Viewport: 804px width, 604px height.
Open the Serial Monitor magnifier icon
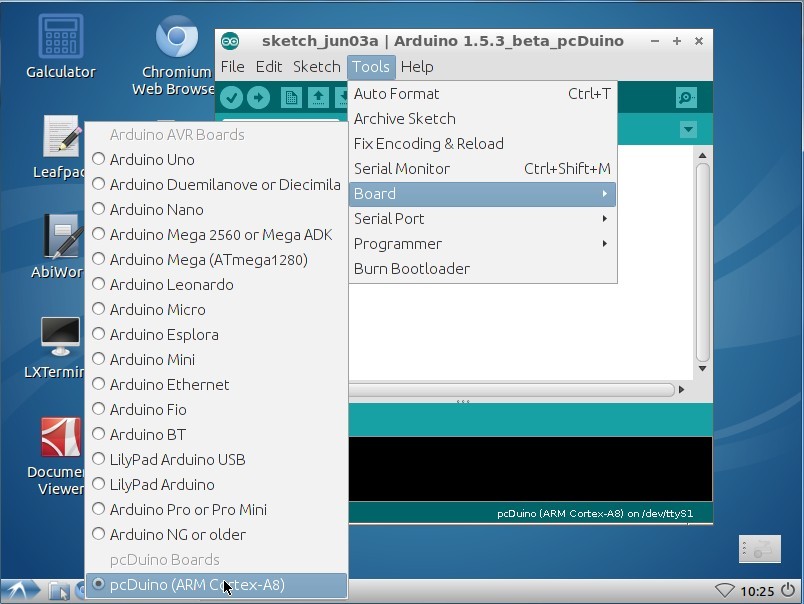click(x=686, y=97)
